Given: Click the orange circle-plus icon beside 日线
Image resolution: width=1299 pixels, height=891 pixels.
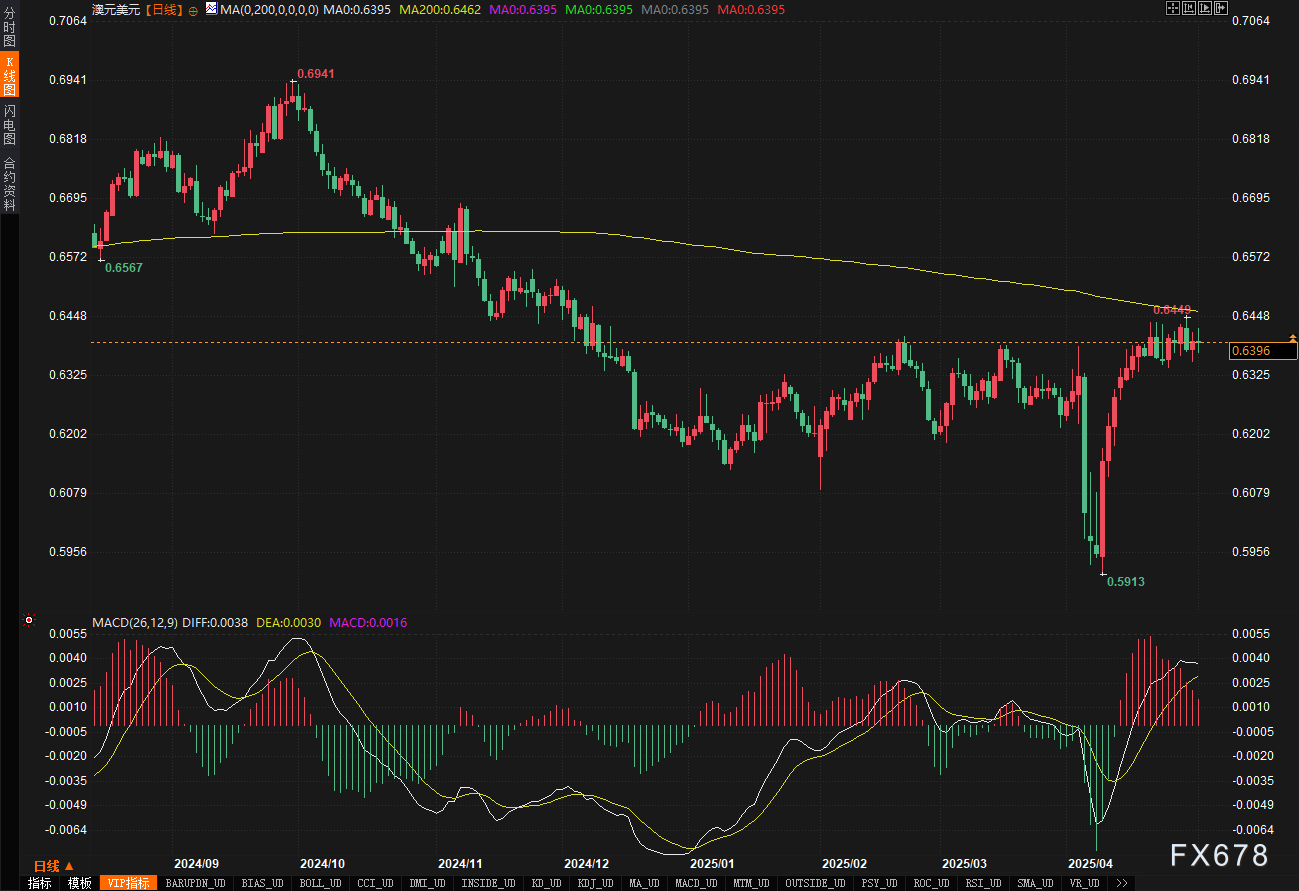Looking at the screenshot, I should click(193, 10).
